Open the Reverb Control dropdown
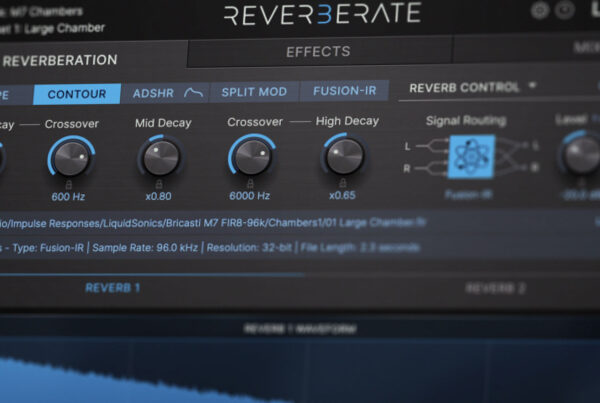600x403 pixels. (473, 88)
